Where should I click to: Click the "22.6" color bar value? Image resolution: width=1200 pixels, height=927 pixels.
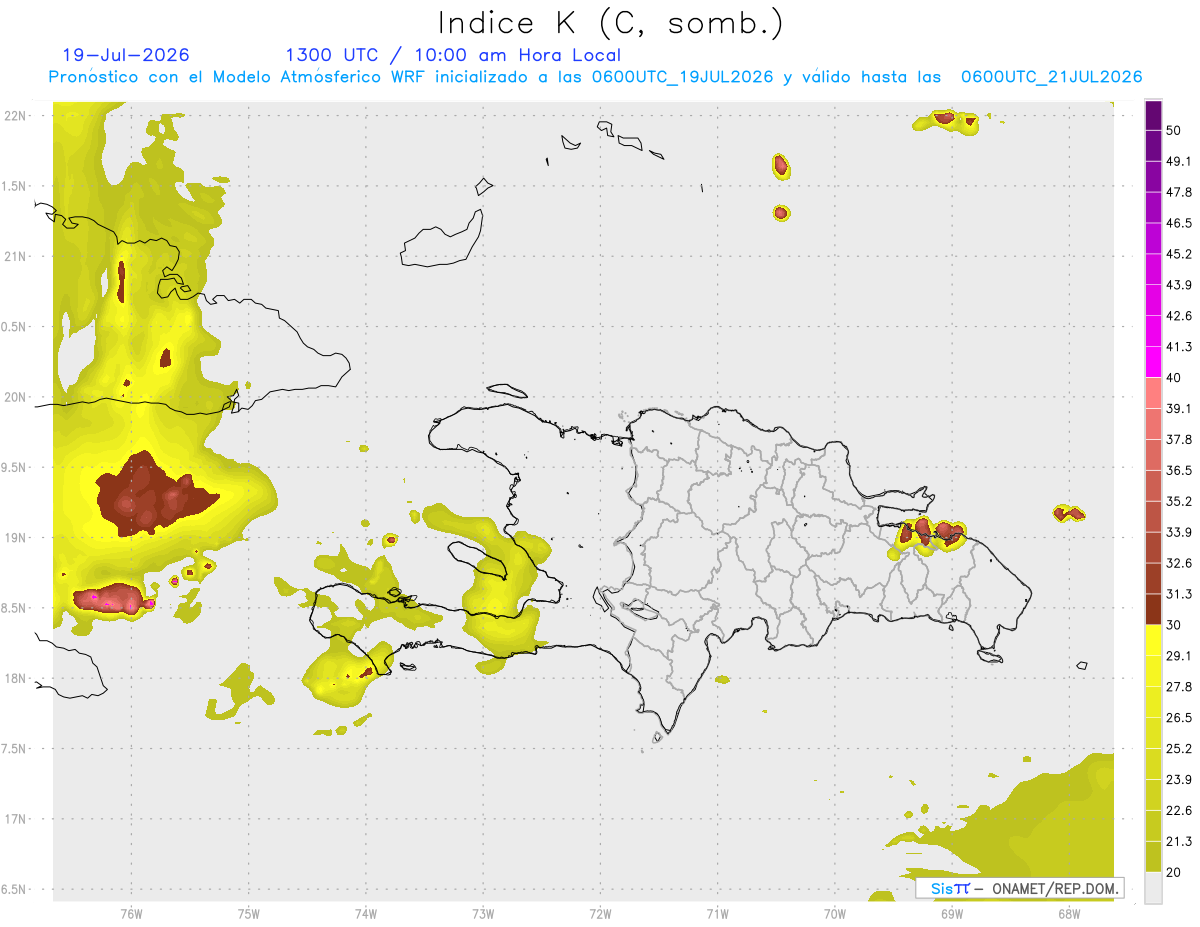(x=1179, y=810)
